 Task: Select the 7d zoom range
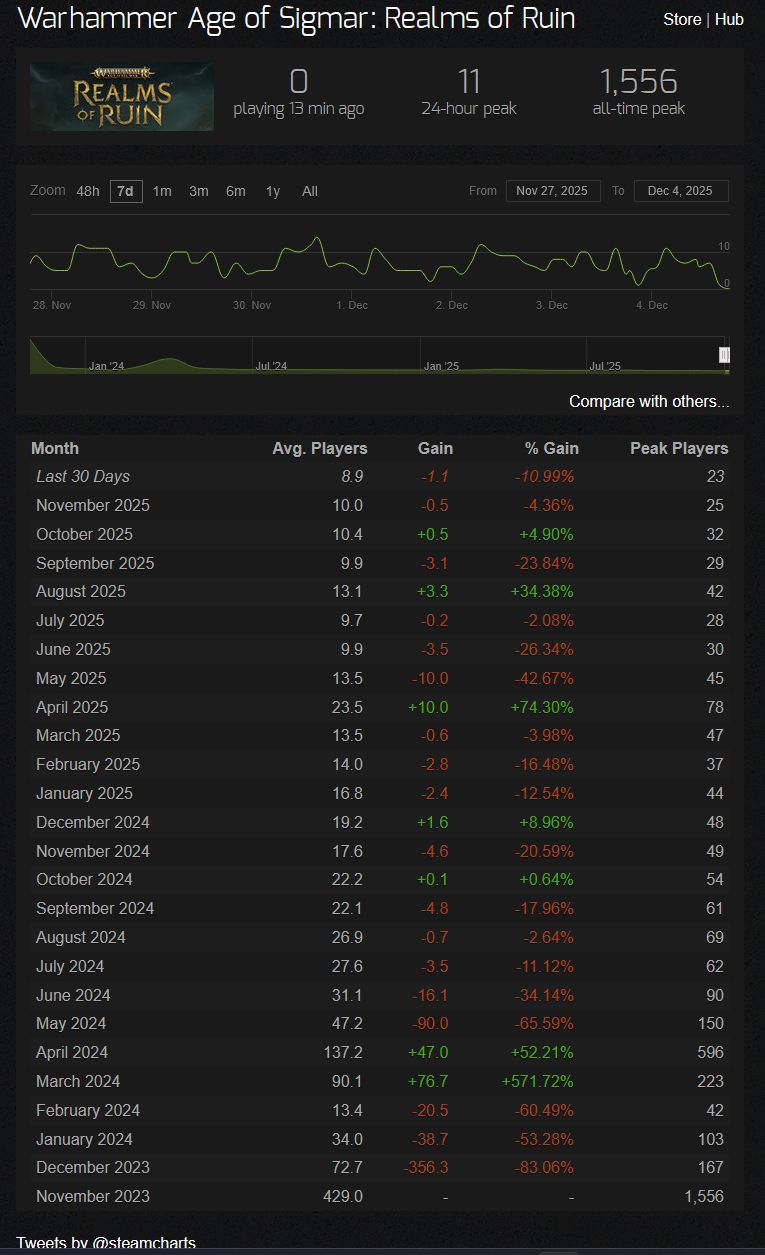coord(126,191)
